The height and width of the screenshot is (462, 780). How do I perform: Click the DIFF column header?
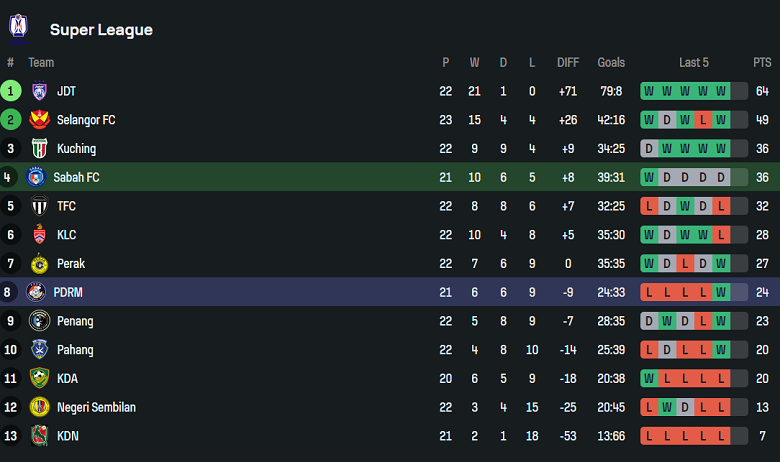[x=568, y=62]
